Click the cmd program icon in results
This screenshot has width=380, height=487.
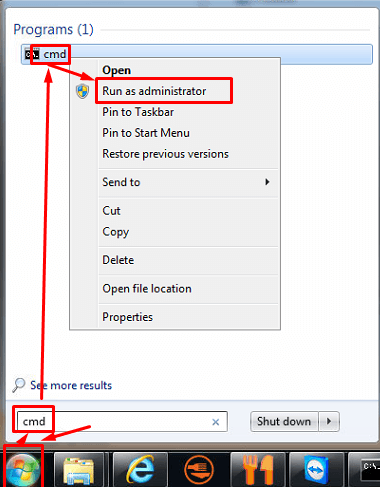[32, 54]
